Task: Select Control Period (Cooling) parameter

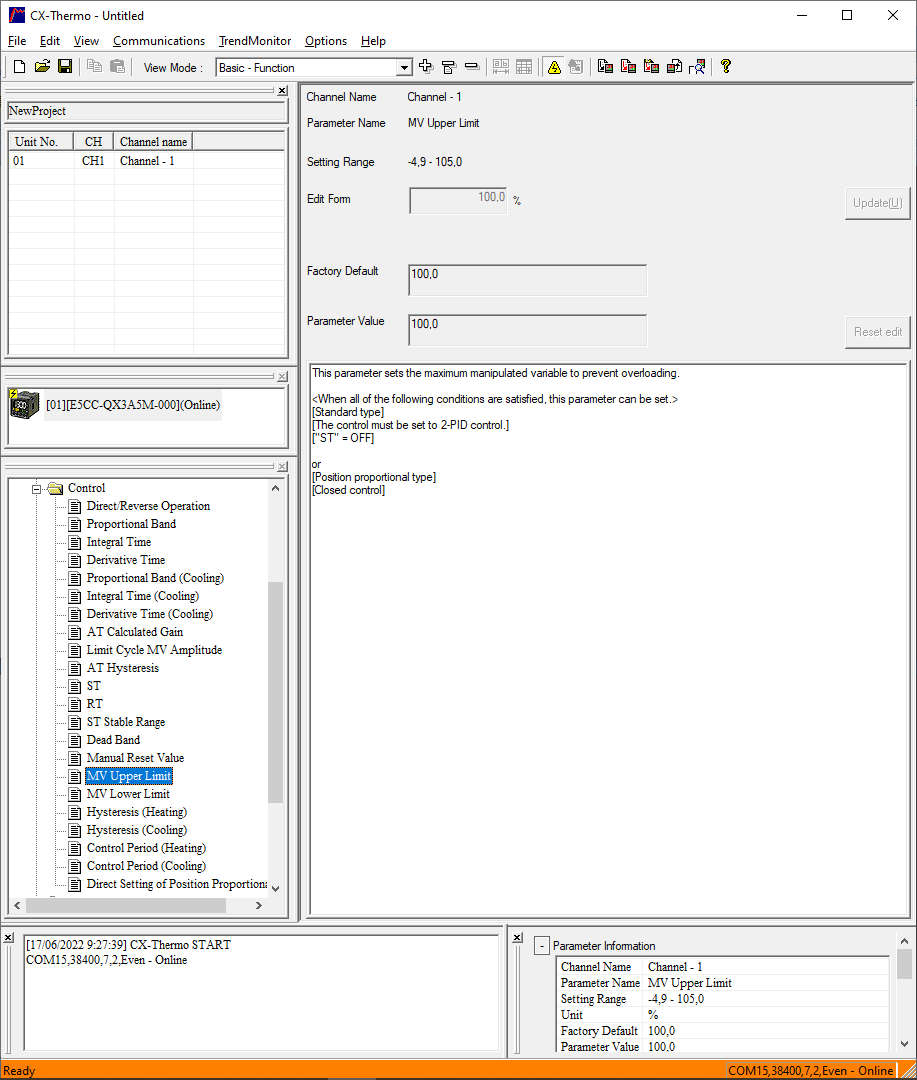Action: click(x=146, y=866)
